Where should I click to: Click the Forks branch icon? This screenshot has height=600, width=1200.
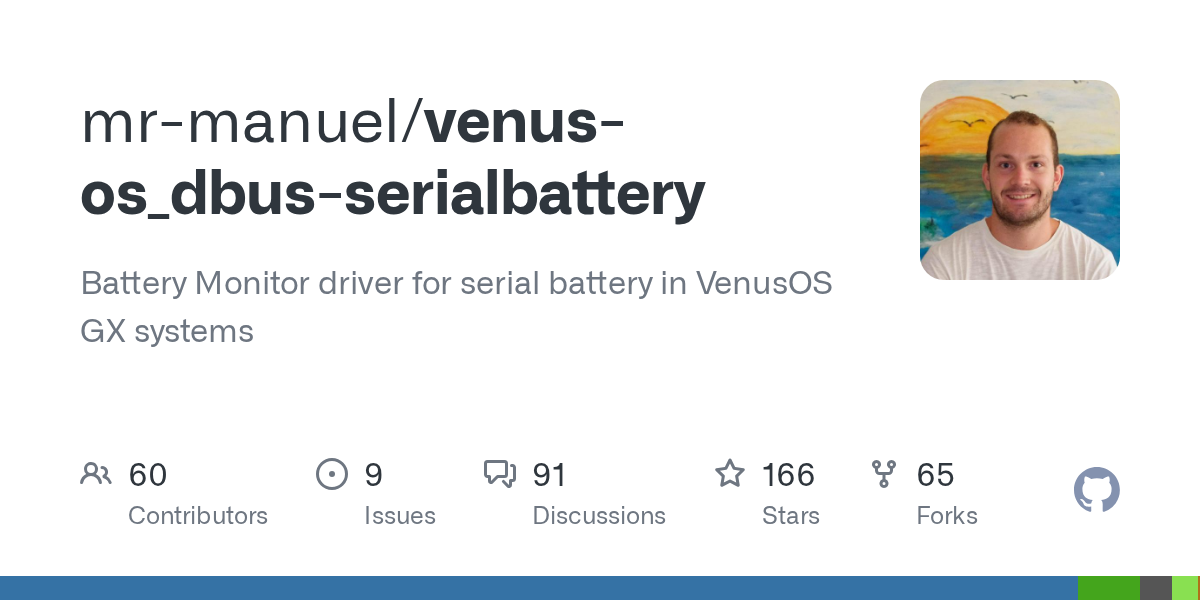click(884, 474)
